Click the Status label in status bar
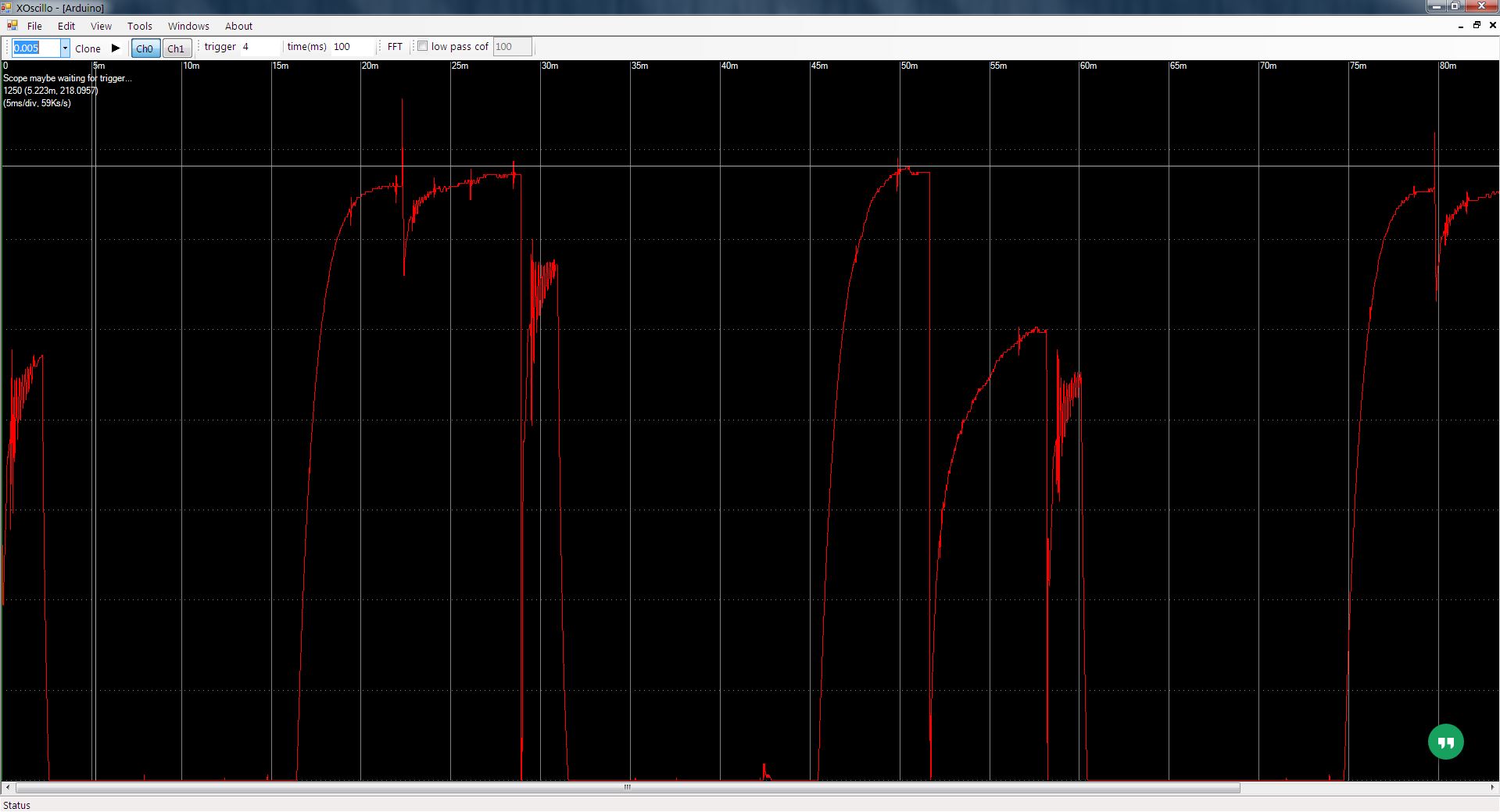 pos(16,805)
